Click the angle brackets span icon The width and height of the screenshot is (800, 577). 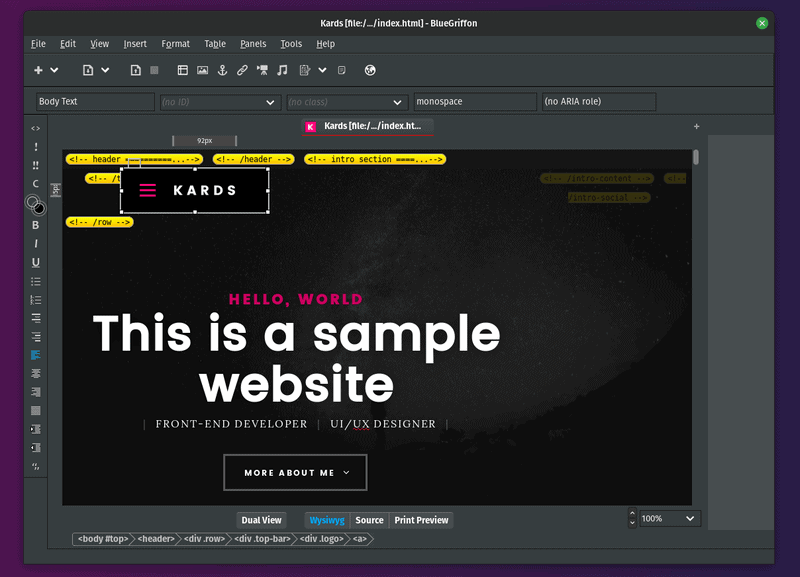coord(35,128)
